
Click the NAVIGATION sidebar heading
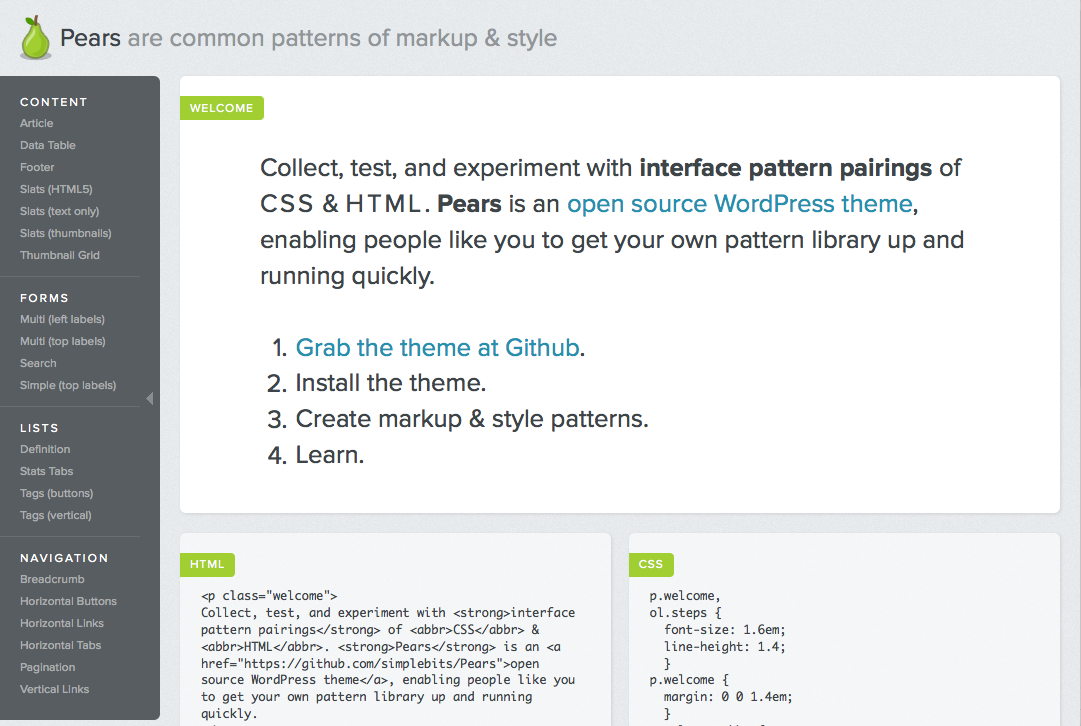64,558
